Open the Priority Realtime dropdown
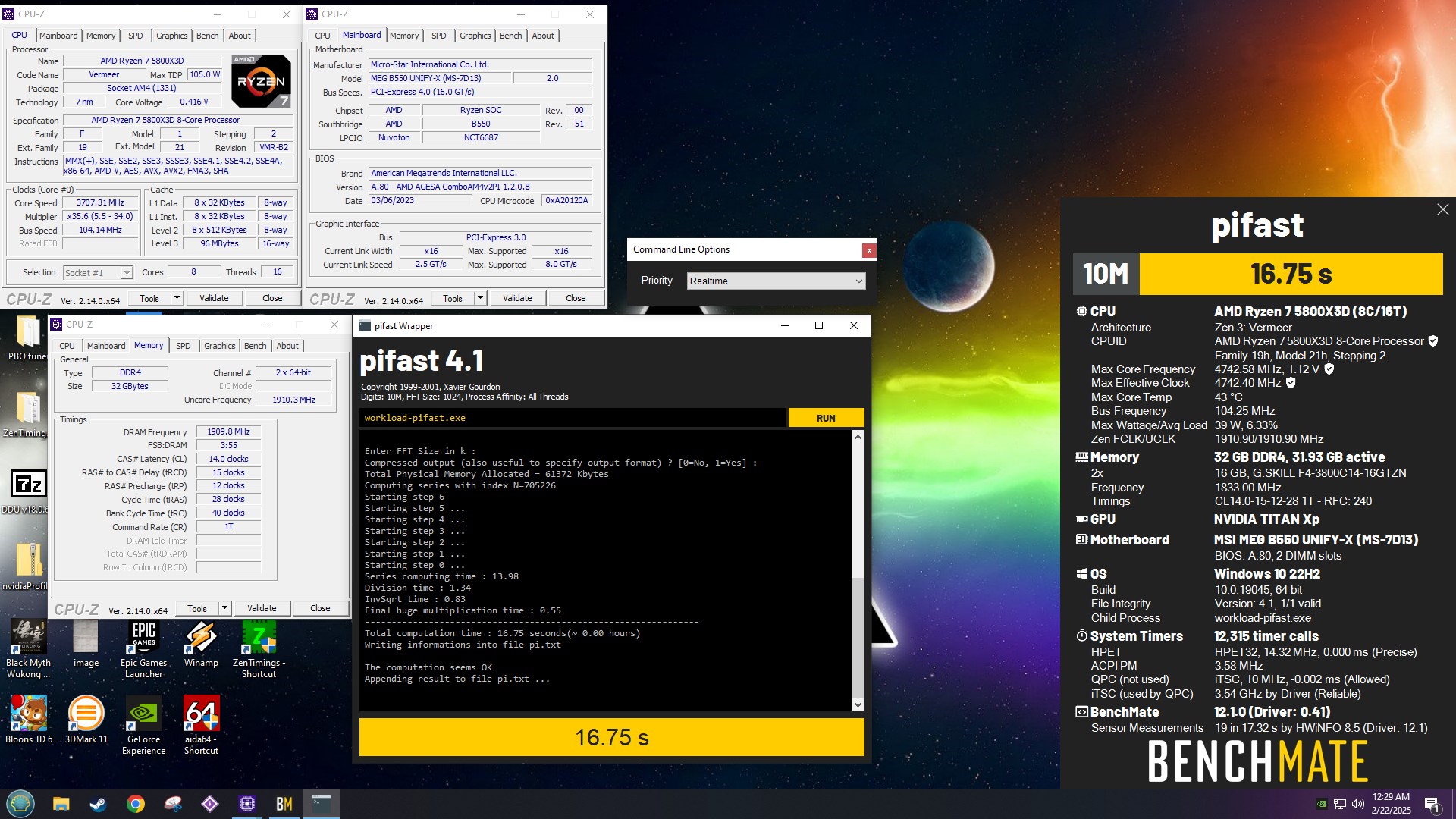Image resolution: width=1456 pixels, height=819 pixels. [776, 281]
